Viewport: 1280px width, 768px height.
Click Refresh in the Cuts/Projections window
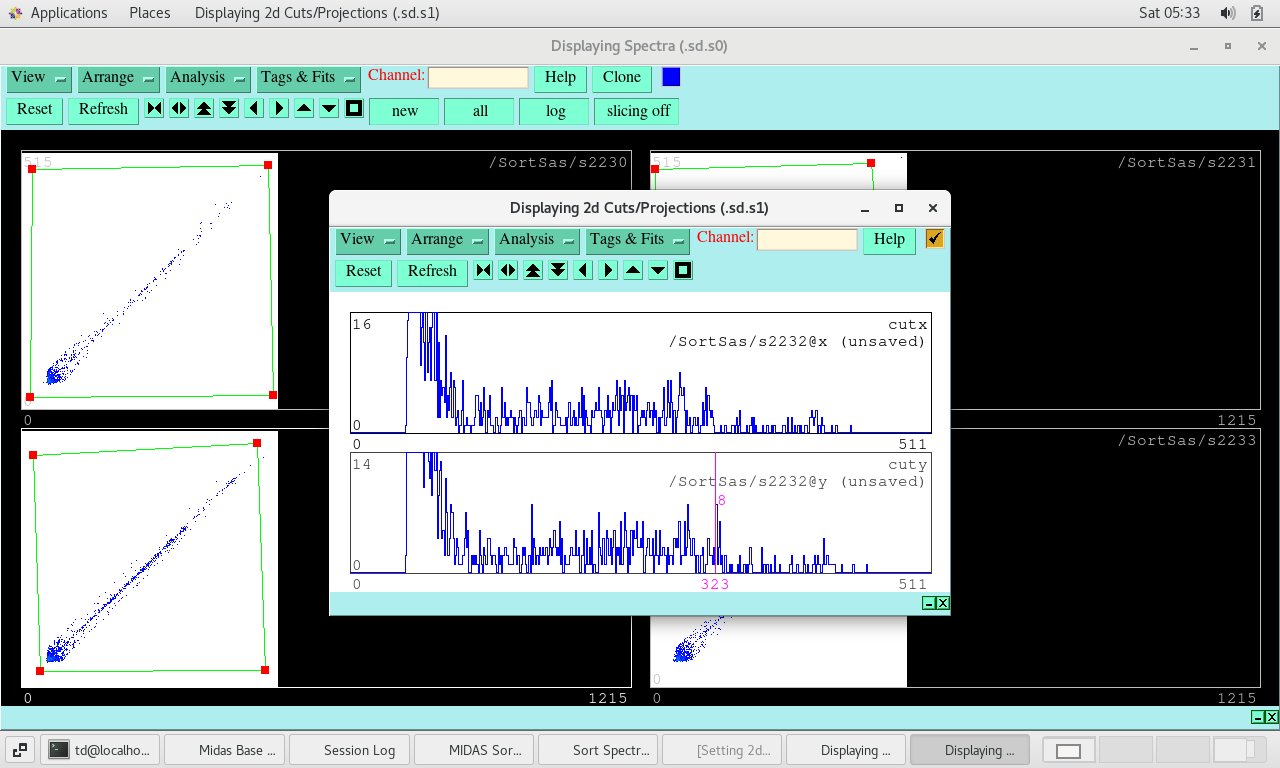(432, 272)
